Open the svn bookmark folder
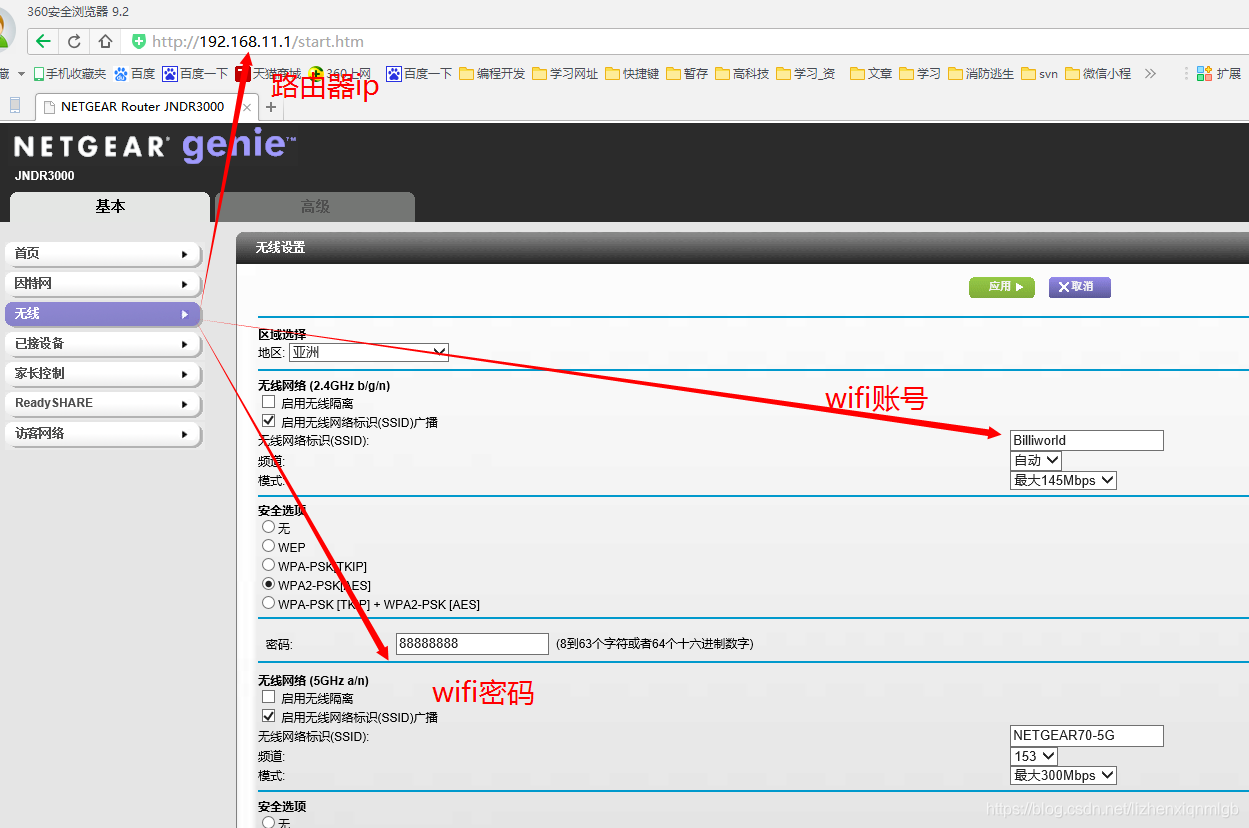The height and width of the screenshot is (828, 1249). pos(1039,74)
